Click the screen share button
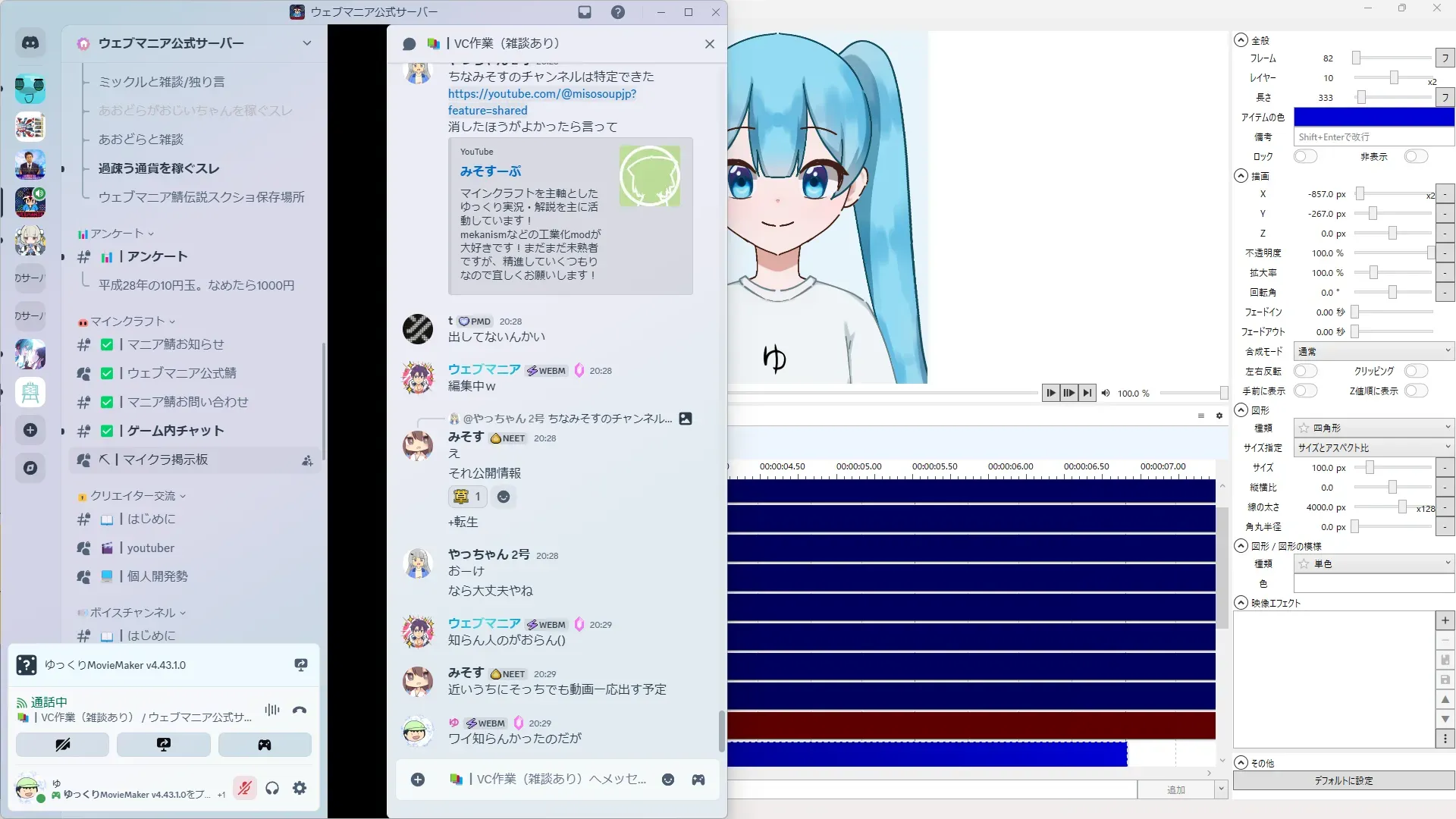1456x819 pixels. pos(164,745)
